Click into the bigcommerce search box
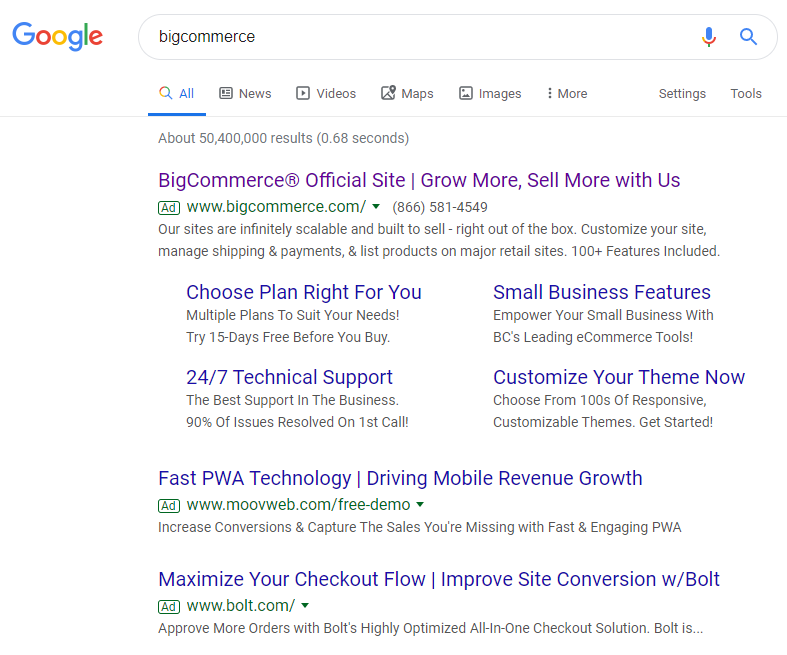 click(420, 37)
